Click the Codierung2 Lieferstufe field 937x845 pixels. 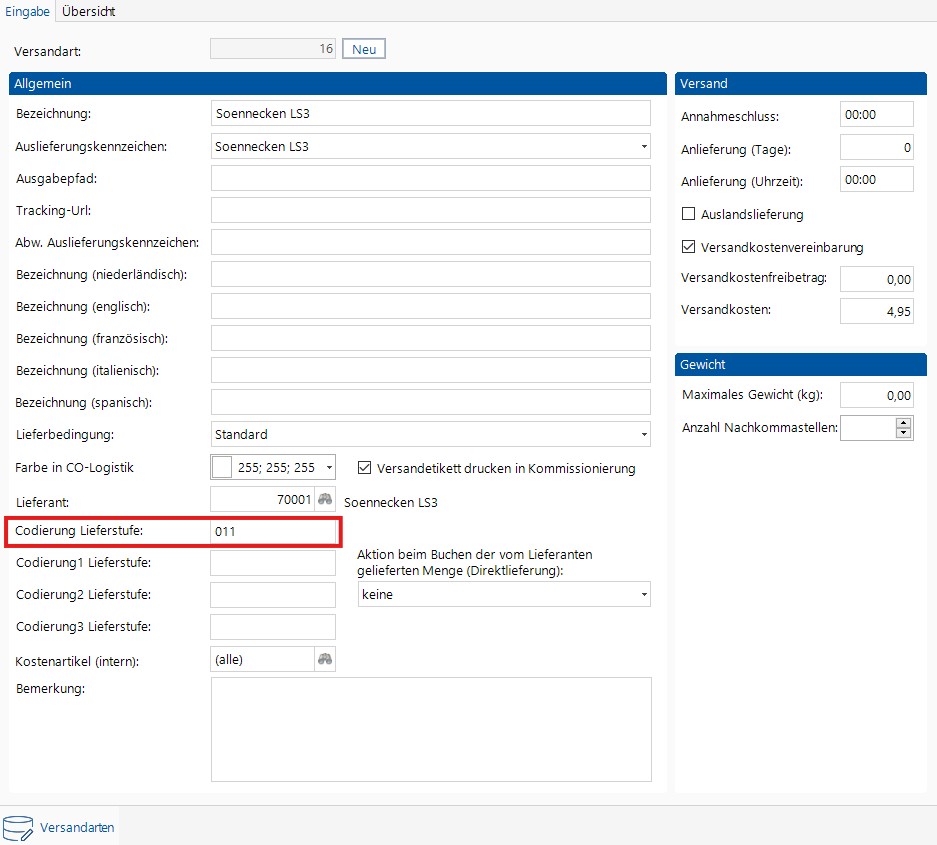tap(273, 595)
